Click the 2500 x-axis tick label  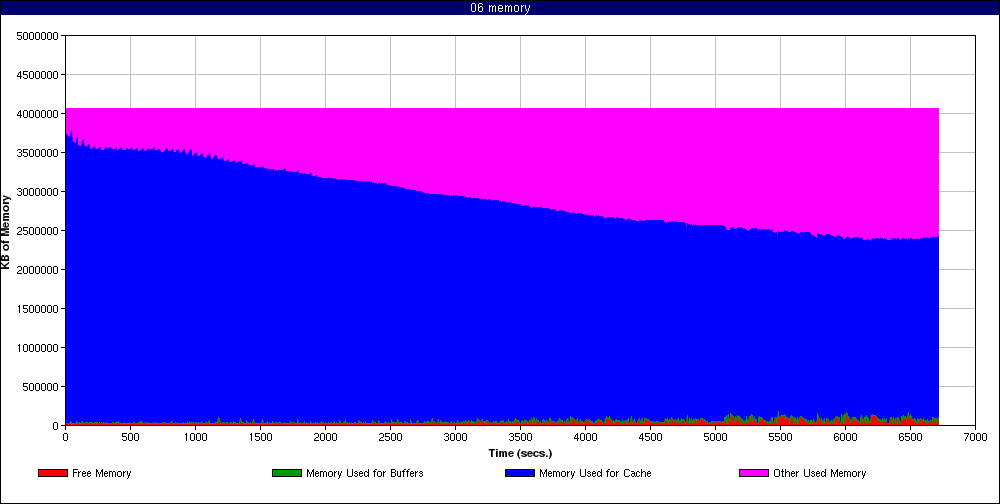(390, 437)
